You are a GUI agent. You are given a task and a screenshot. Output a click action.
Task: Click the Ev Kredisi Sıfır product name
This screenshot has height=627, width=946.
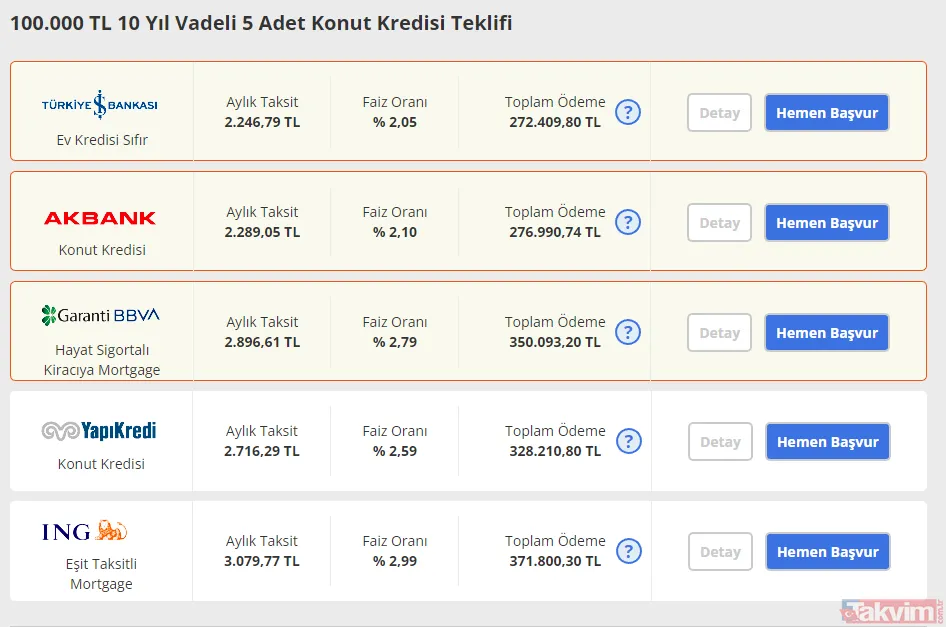(x=102, y=140)
